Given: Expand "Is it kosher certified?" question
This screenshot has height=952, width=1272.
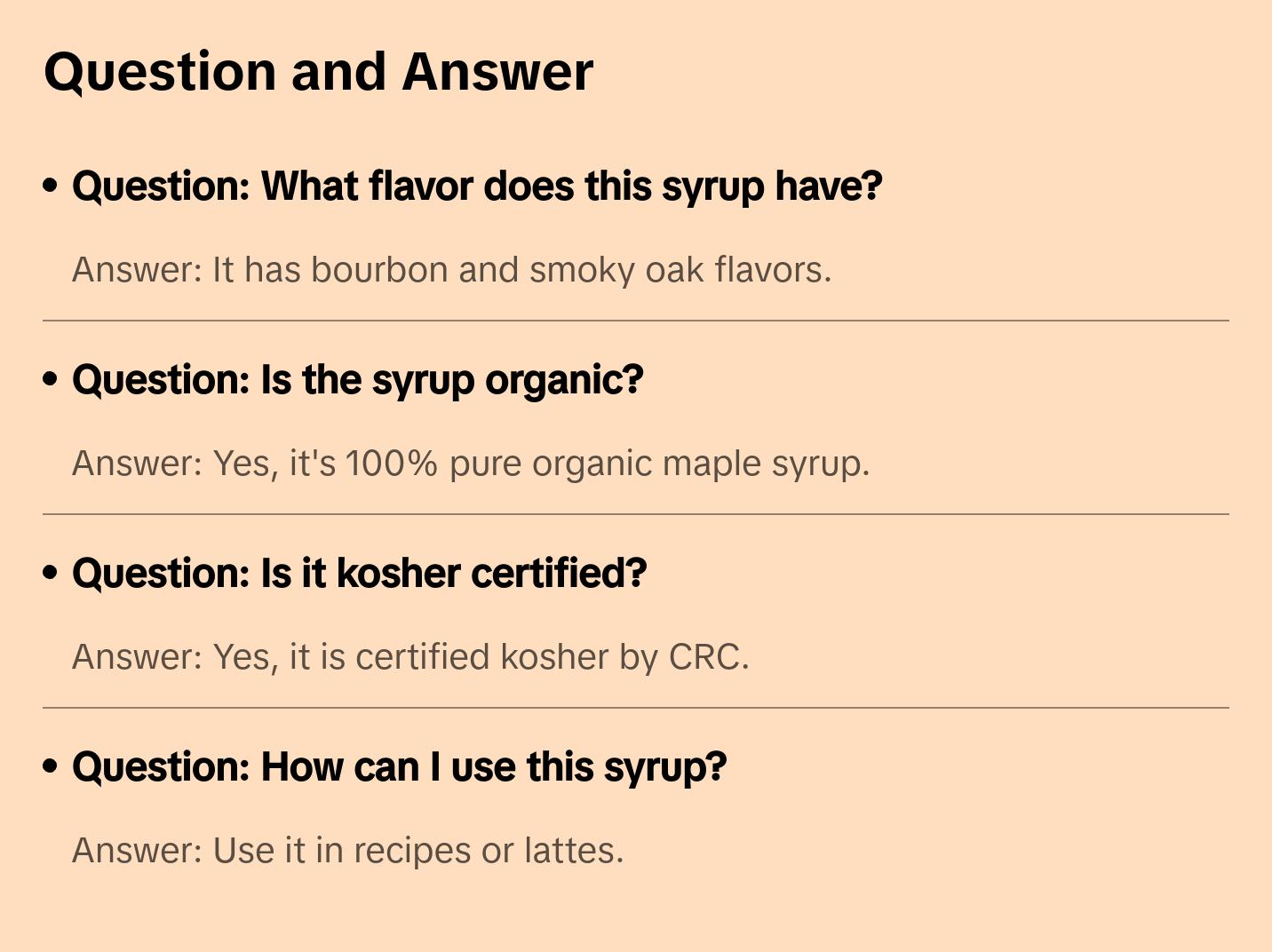Looking at the screenshot, I should tap(359, 574).
